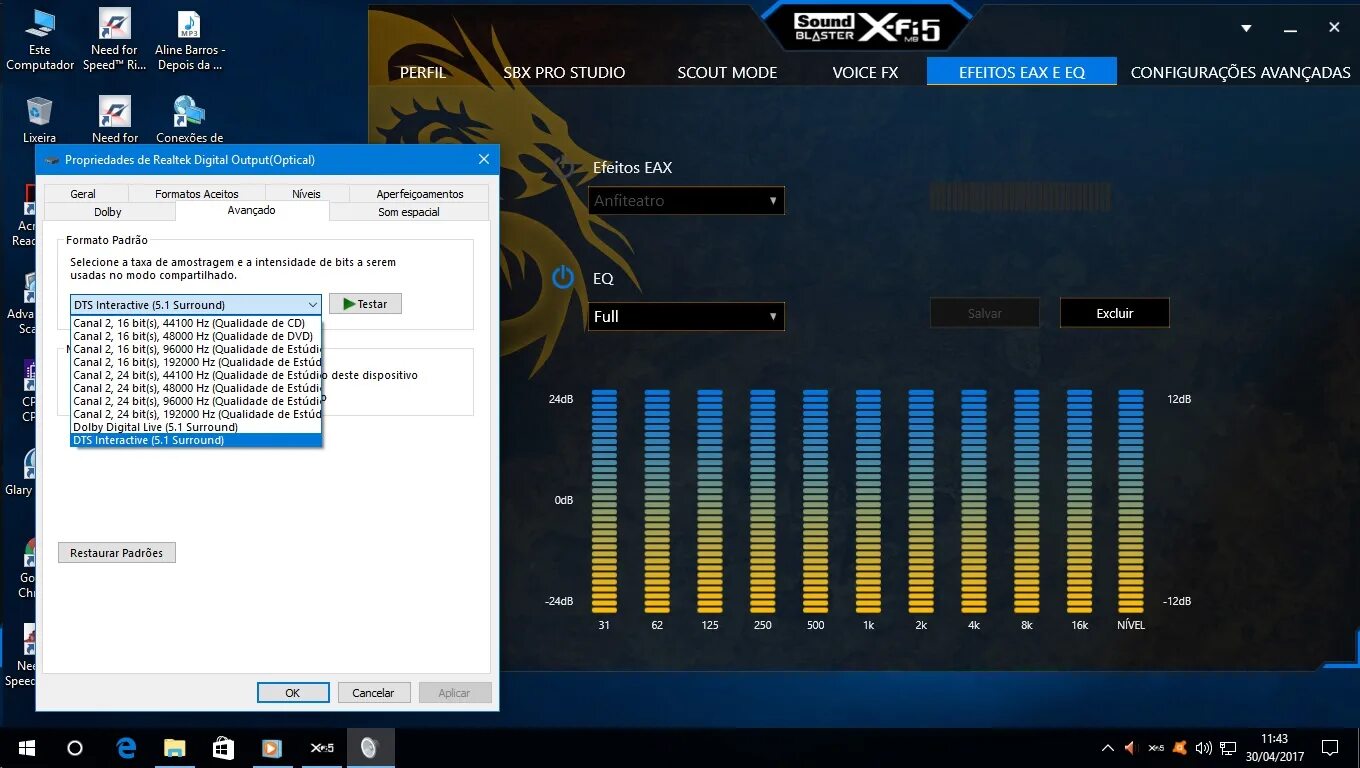1360x768 pixels.
Task: Open Níveis tab
Action: 306,194
